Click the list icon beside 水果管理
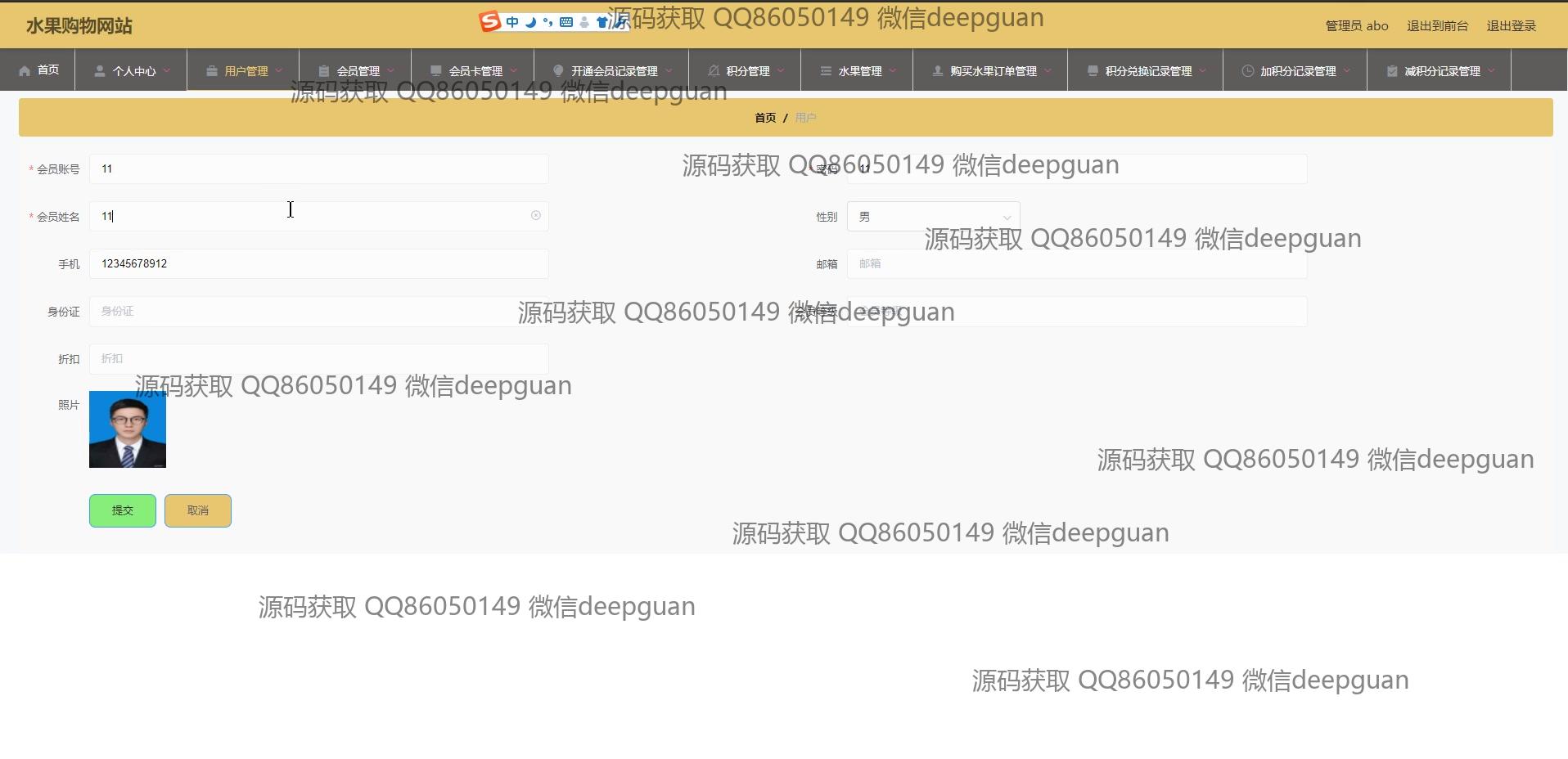 click(826, 71)
